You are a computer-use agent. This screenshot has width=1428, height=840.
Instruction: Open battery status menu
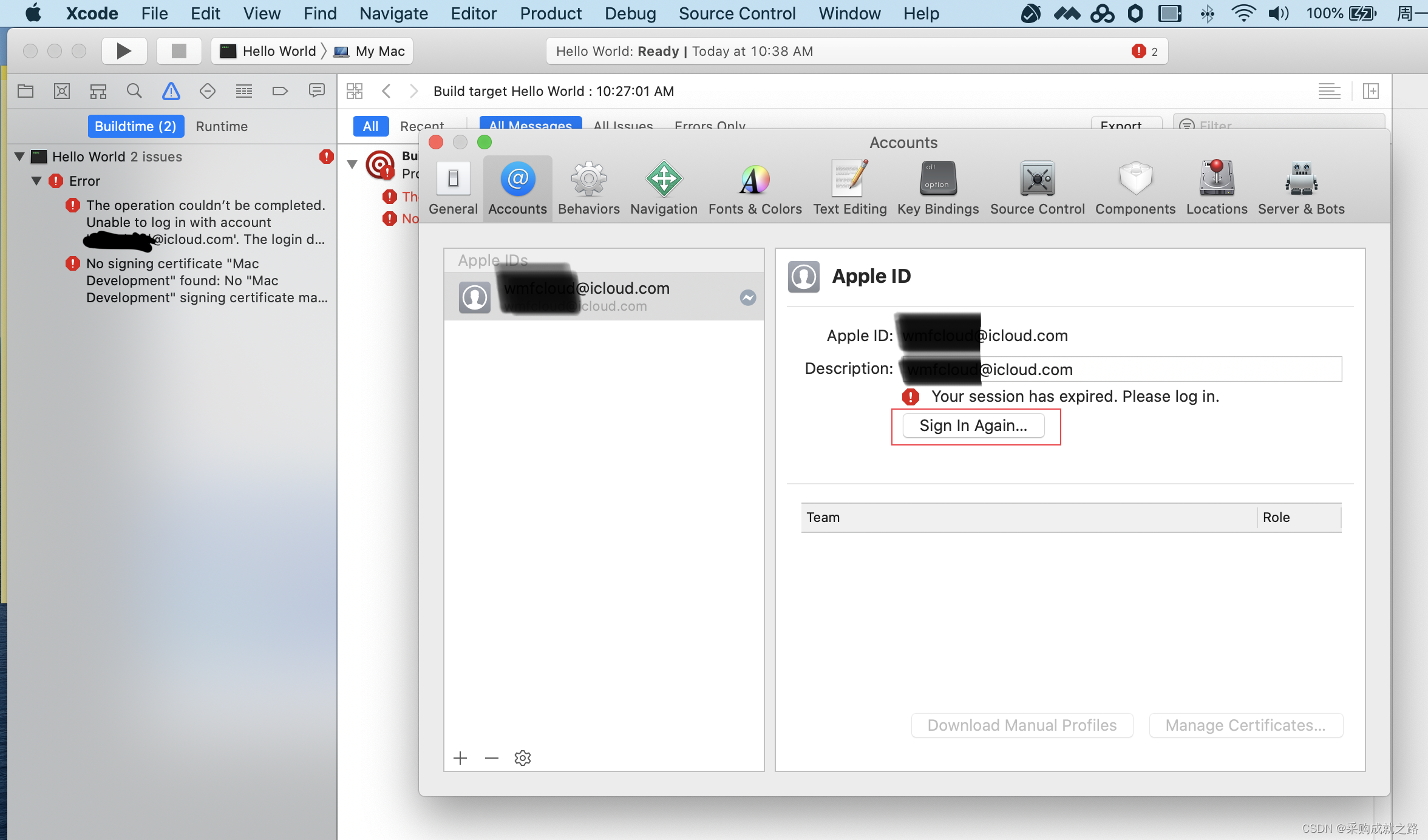pyautogui.click(x=1342, y=13)
